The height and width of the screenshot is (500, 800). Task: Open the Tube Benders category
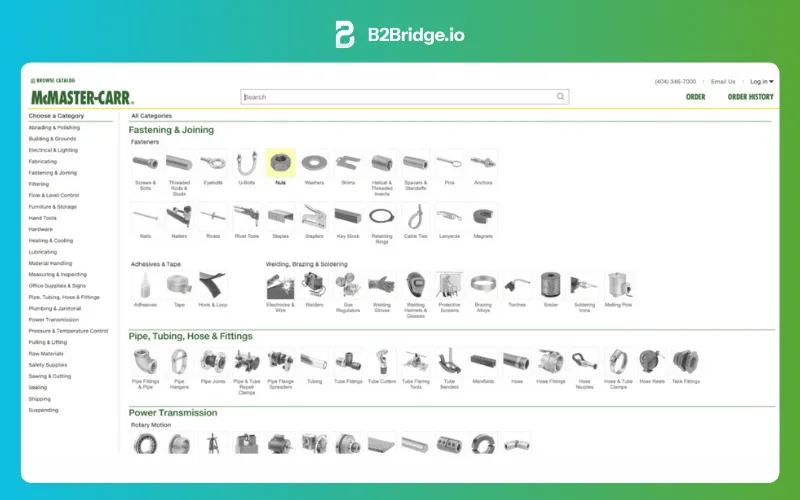pos(449,362)
